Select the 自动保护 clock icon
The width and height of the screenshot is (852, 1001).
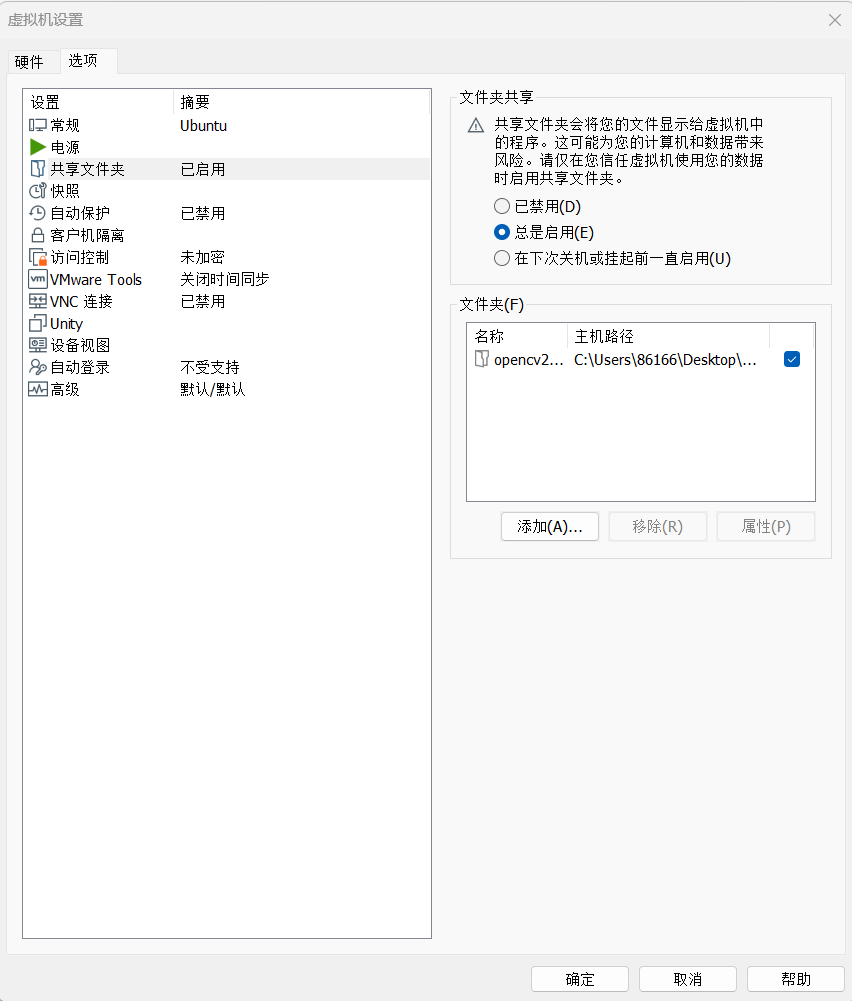click(38, 213)
